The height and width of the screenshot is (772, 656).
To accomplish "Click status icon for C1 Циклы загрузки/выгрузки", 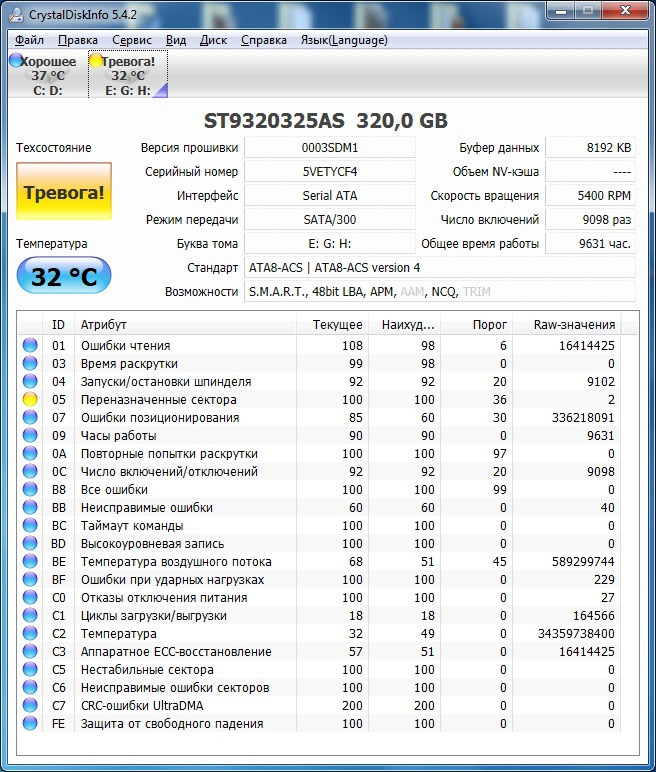I will tap(30, 615).
